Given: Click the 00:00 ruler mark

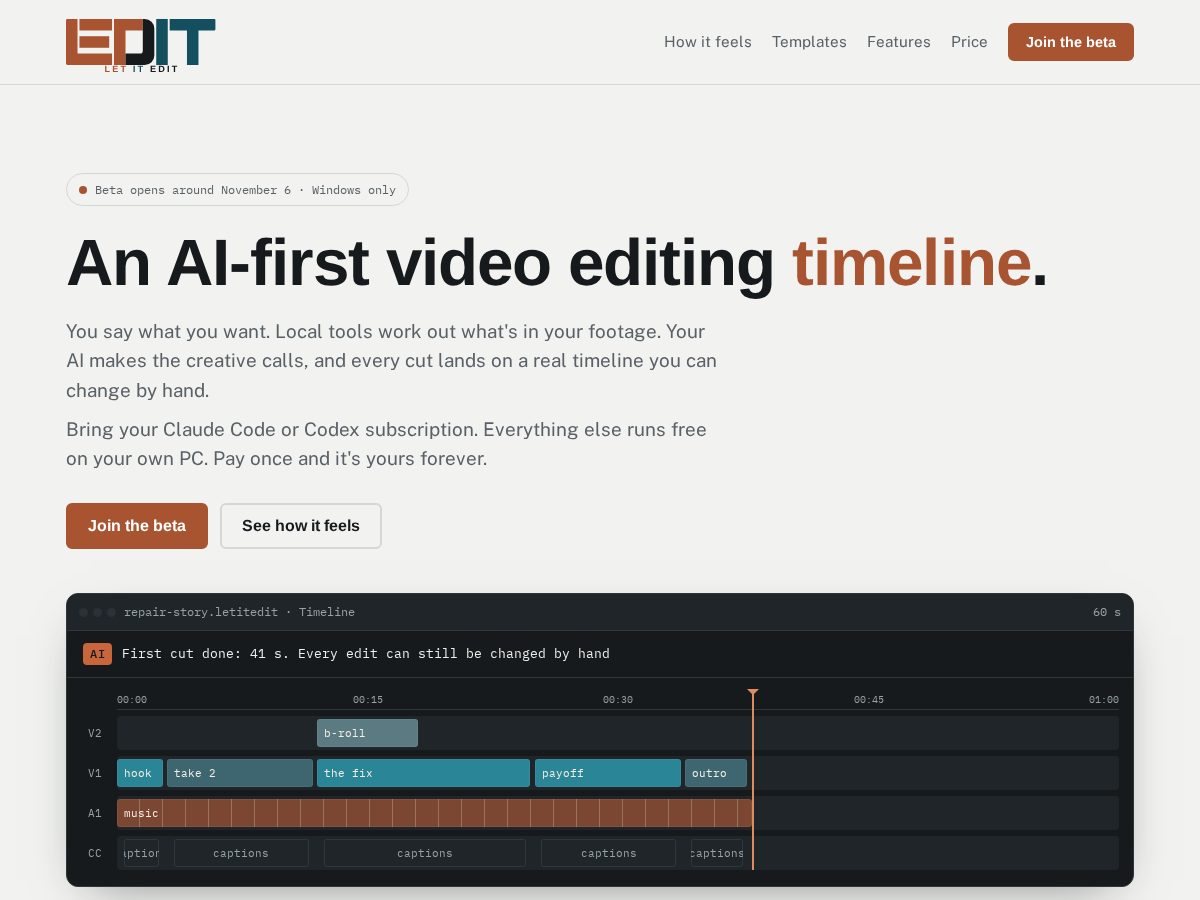Looking at the screenshot, I should [x=132, y=700].
